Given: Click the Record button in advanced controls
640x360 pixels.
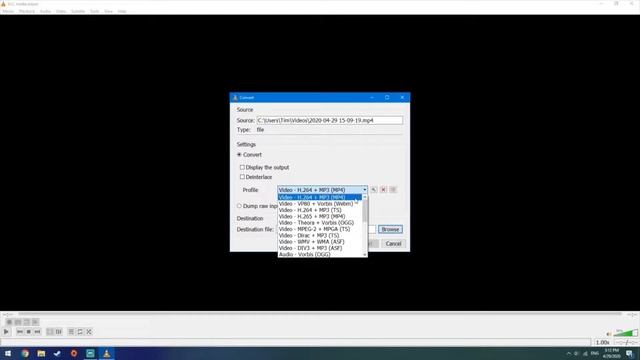Looking at the screenshot, I should (9, 322).
